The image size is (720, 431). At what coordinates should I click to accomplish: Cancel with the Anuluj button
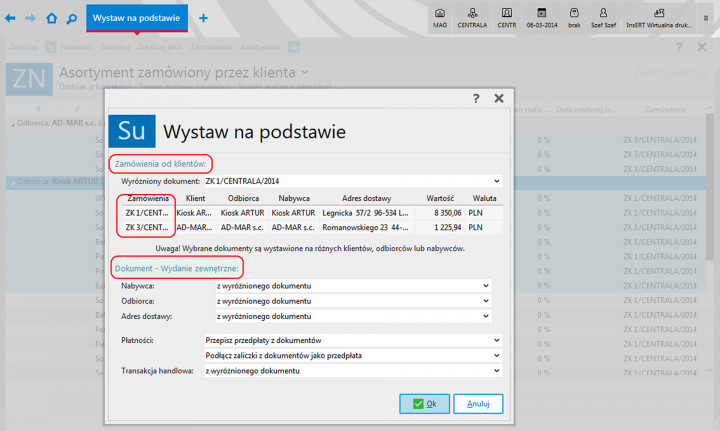click(x=478, y=404)
